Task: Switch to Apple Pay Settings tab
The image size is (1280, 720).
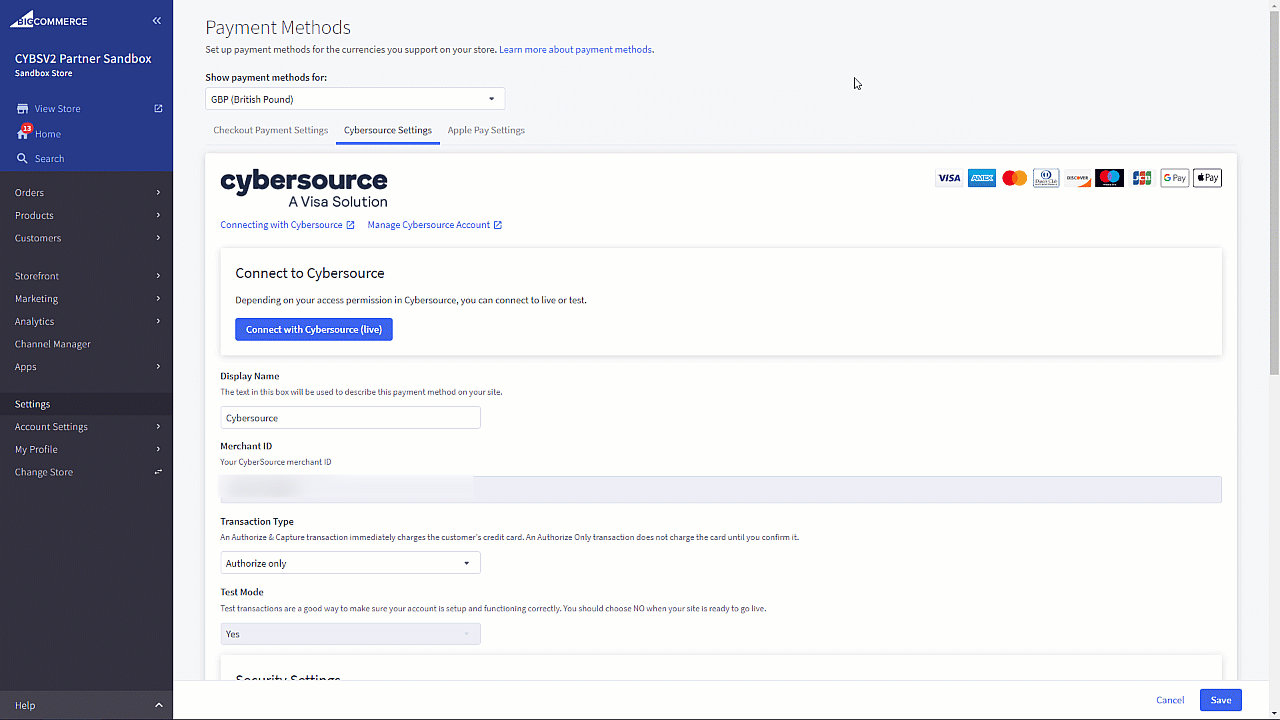Action: point(486,130)
